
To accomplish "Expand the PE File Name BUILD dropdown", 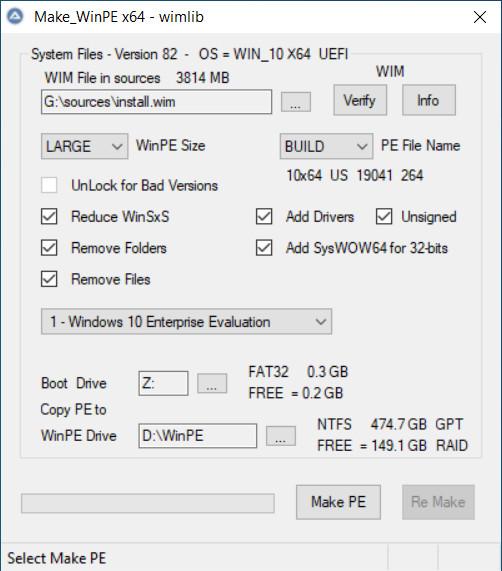I will click(326, 146).
